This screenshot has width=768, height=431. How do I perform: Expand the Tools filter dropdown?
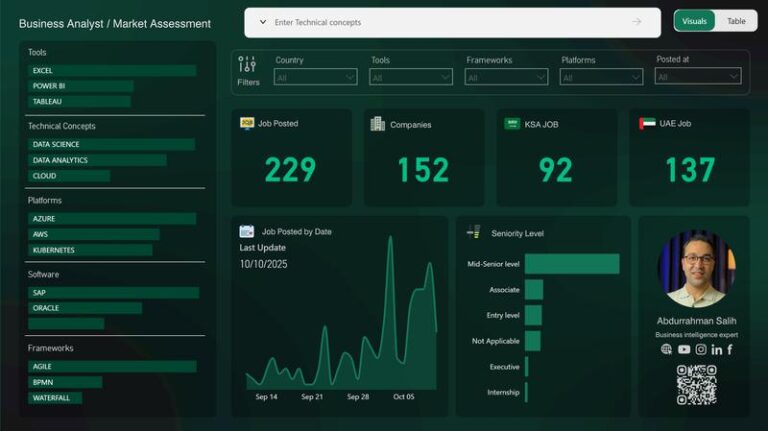click(x=411, y=77)
